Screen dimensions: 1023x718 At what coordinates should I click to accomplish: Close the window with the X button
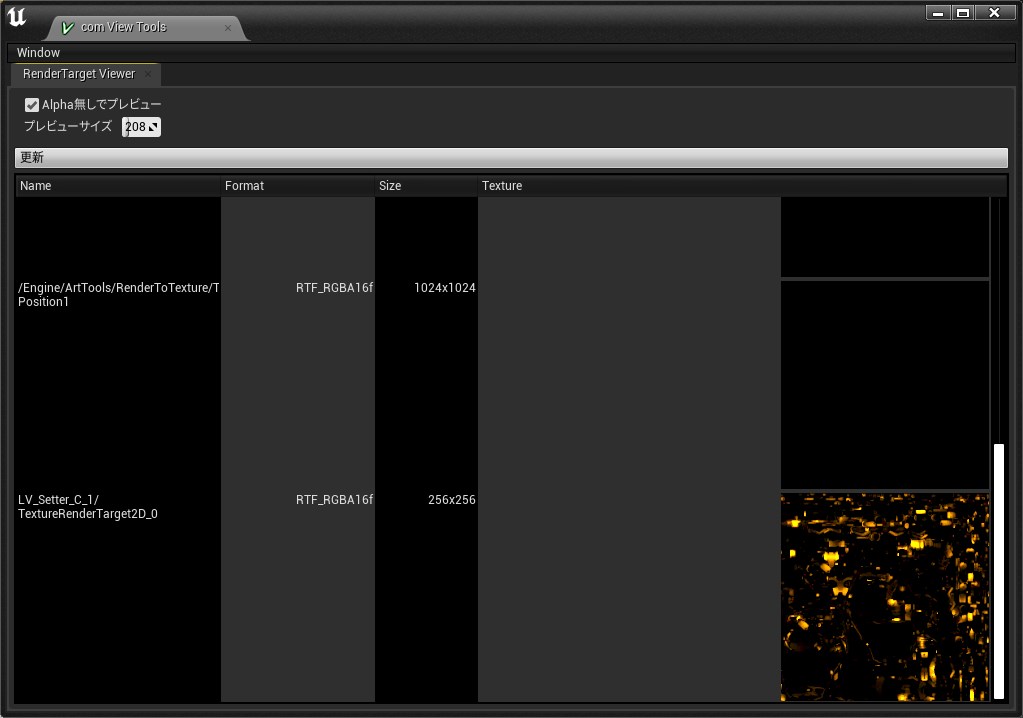[x=994, y=13]
